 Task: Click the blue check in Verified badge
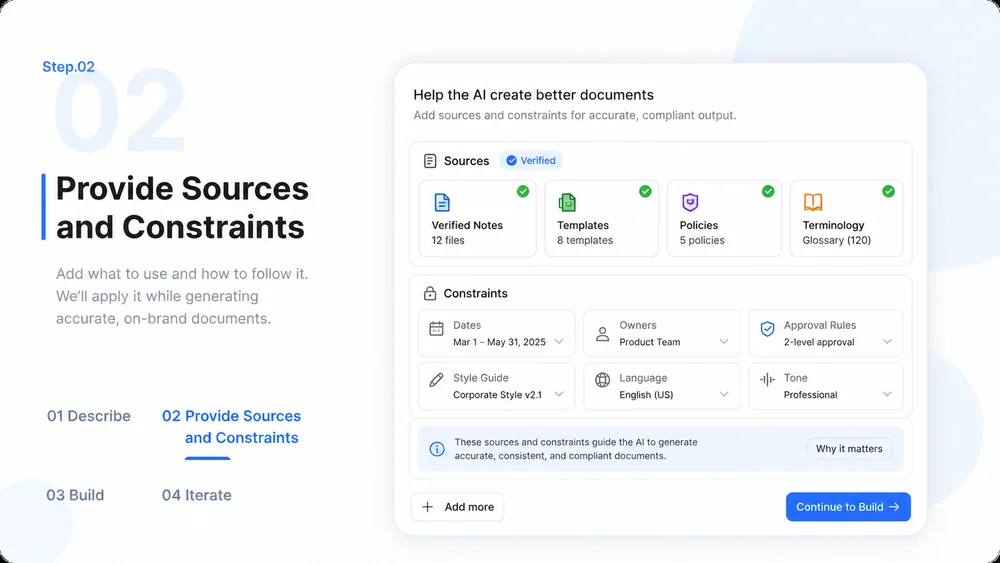[511, 161]
